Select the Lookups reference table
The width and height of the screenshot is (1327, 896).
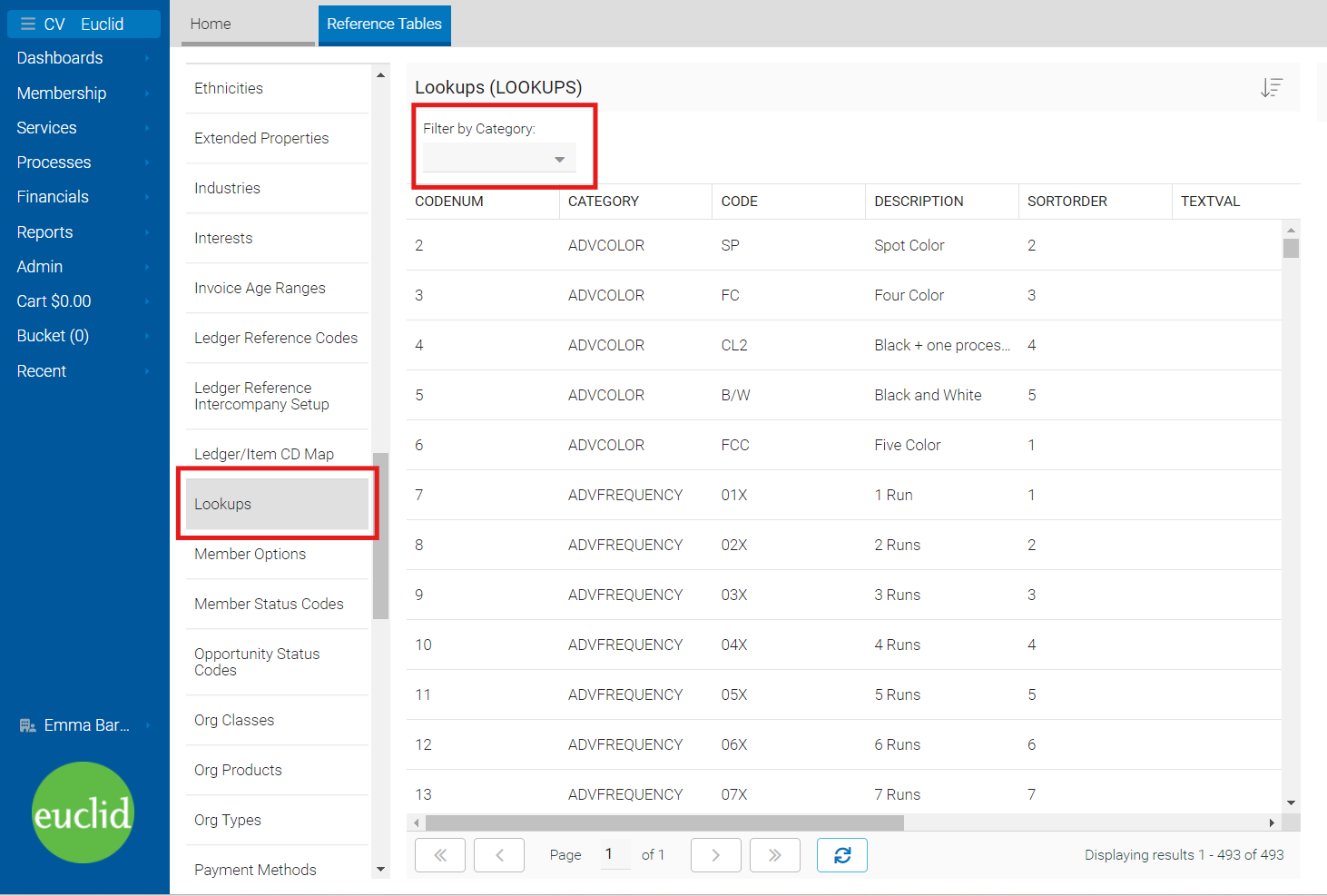(278, 504)
